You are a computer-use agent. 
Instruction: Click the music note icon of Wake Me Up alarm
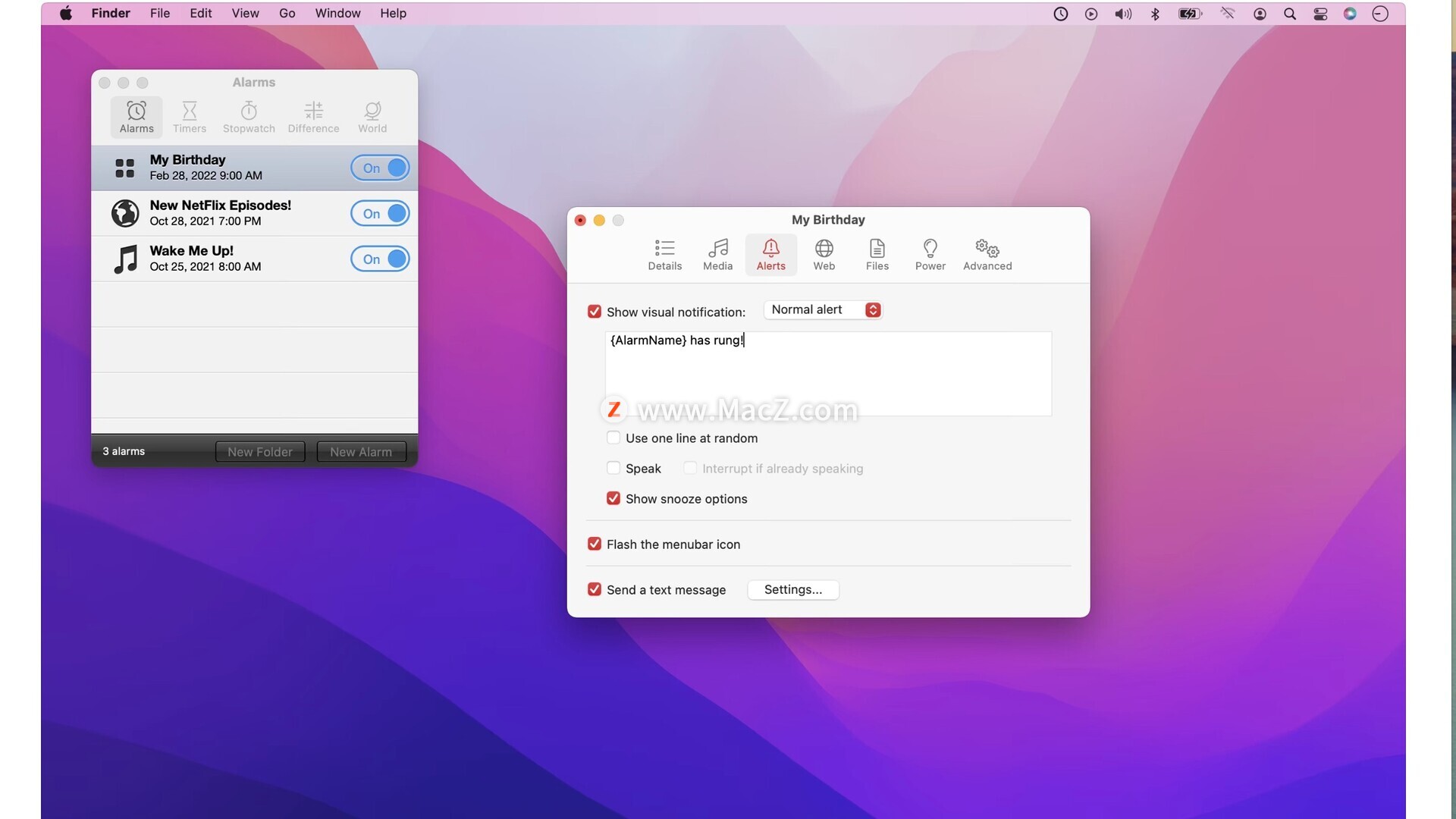pyautogui.click(x=125, y=259)
